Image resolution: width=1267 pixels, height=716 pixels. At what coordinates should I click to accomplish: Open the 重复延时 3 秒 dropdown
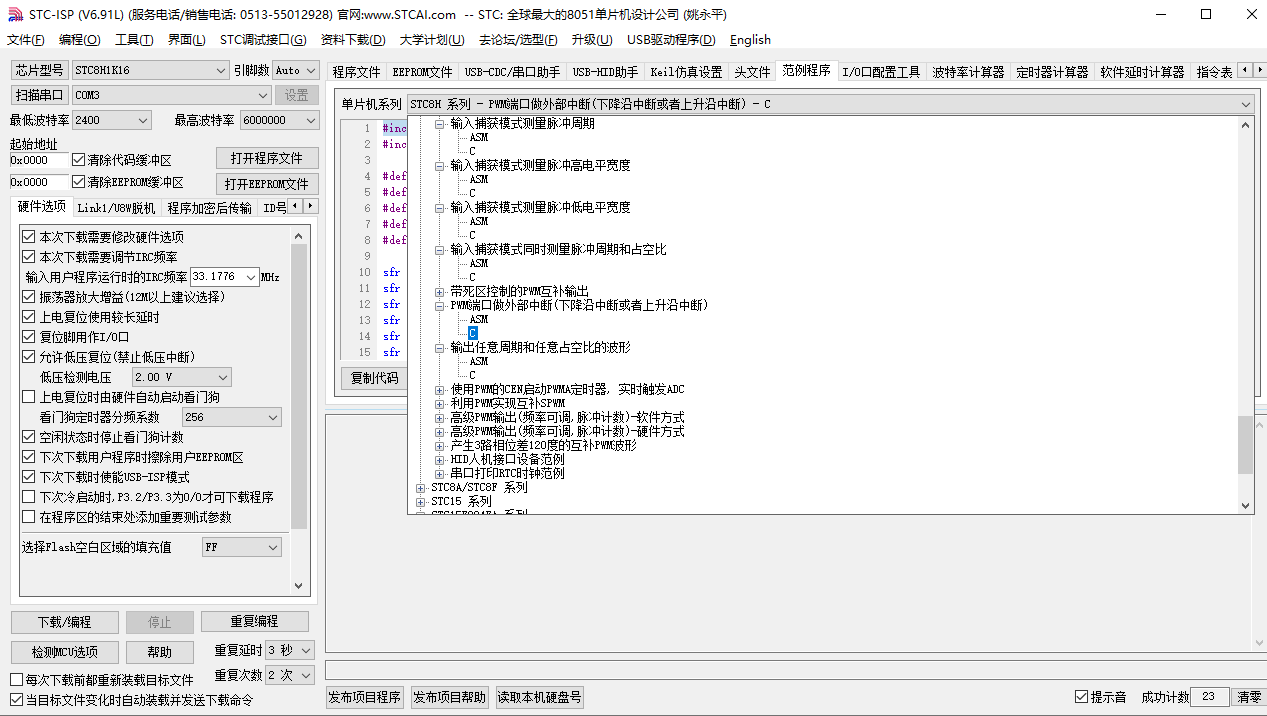(x=290, y=650)
